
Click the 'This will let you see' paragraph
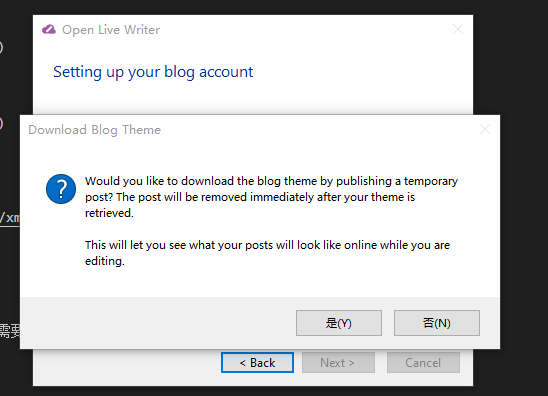pos(267,253)
